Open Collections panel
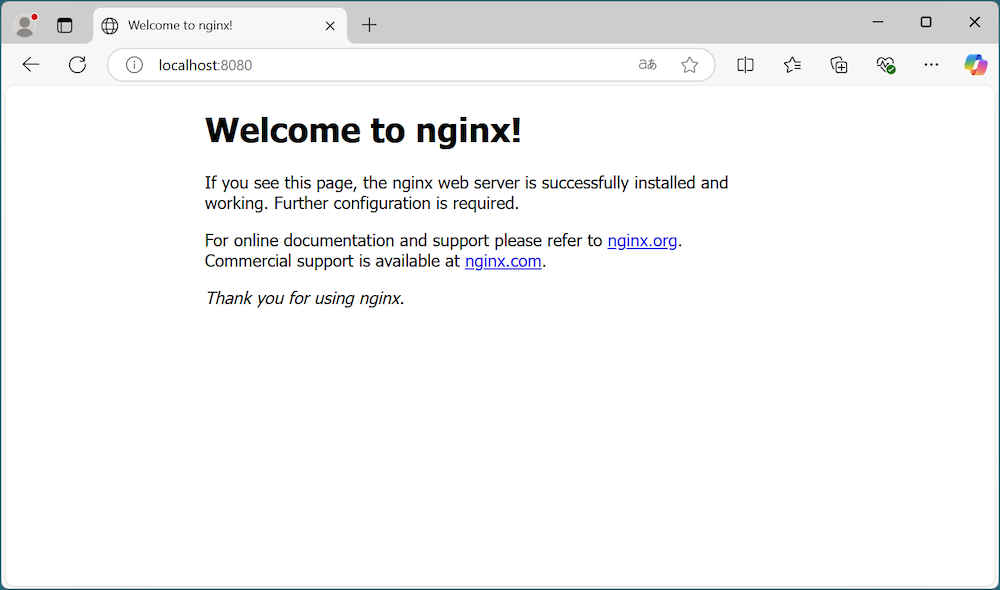 tap(839, 64)
